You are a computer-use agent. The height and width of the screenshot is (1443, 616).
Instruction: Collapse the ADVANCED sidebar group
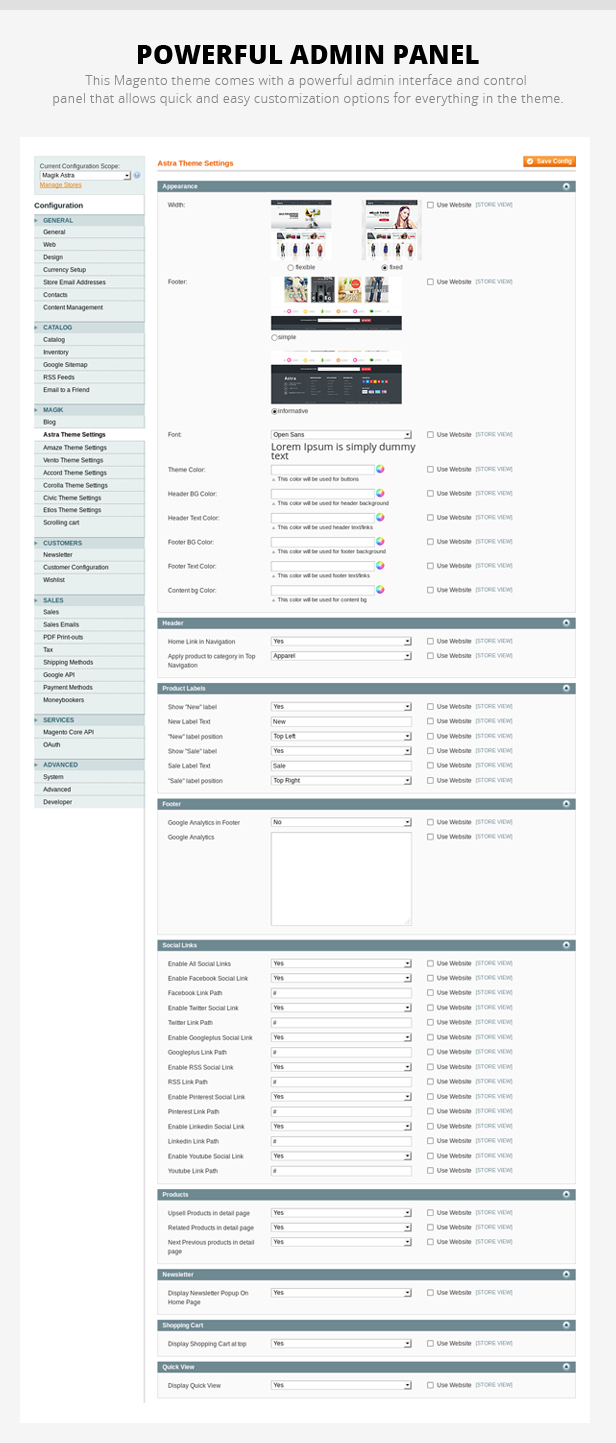90,765
